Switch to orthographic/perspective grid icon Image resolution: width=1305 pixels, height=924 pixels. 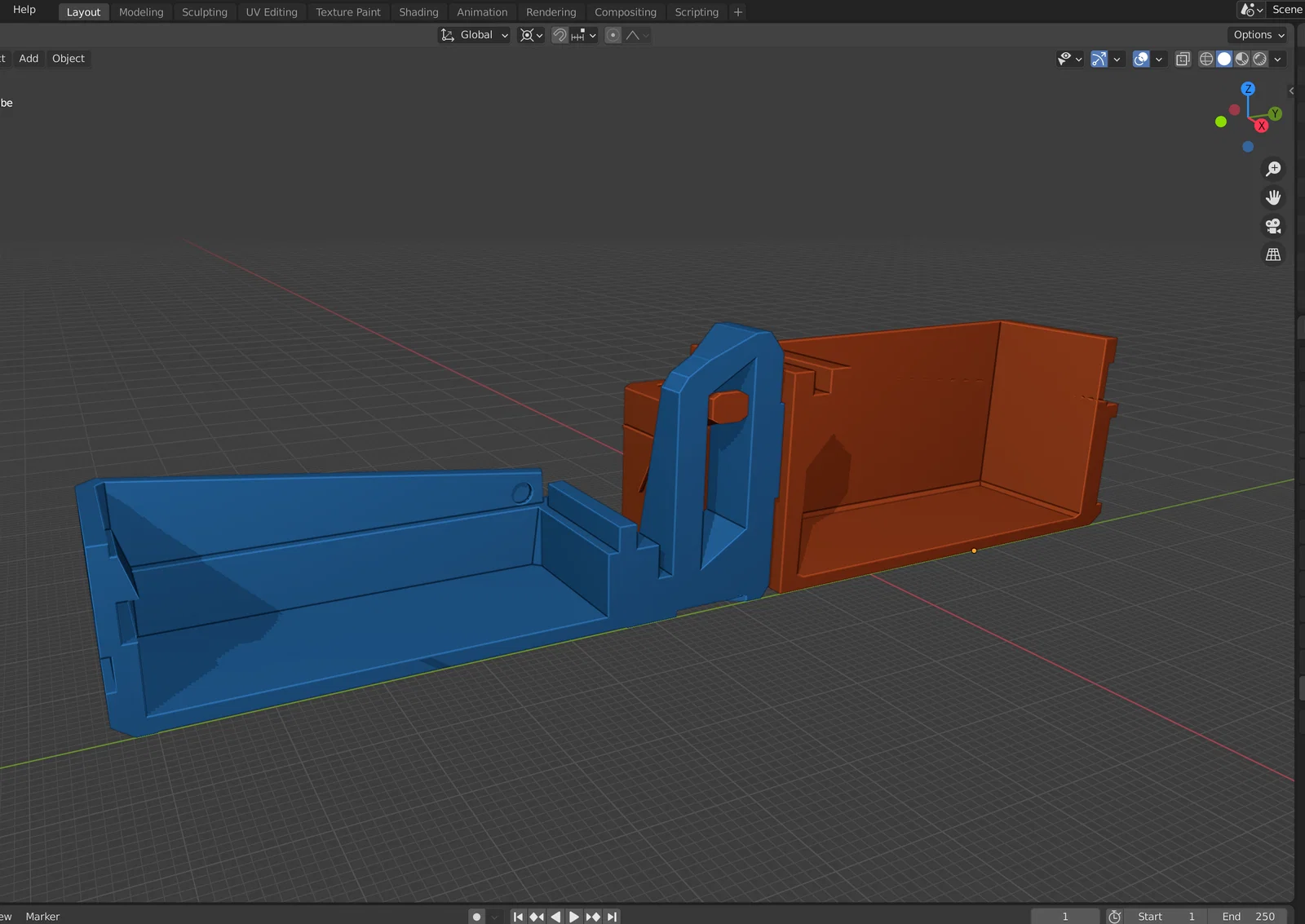1272,254
